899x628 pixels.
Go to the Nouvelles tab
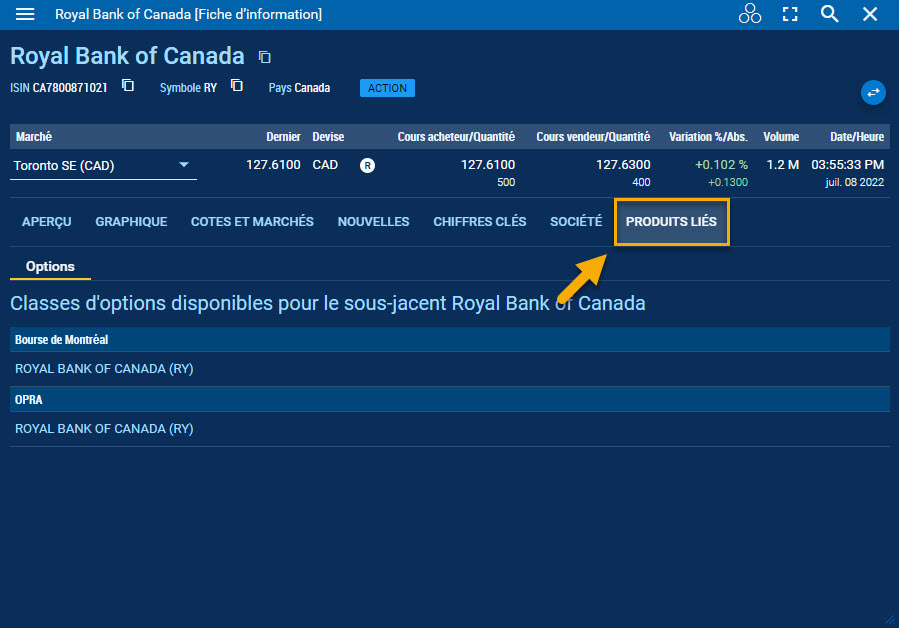(373, 222)
